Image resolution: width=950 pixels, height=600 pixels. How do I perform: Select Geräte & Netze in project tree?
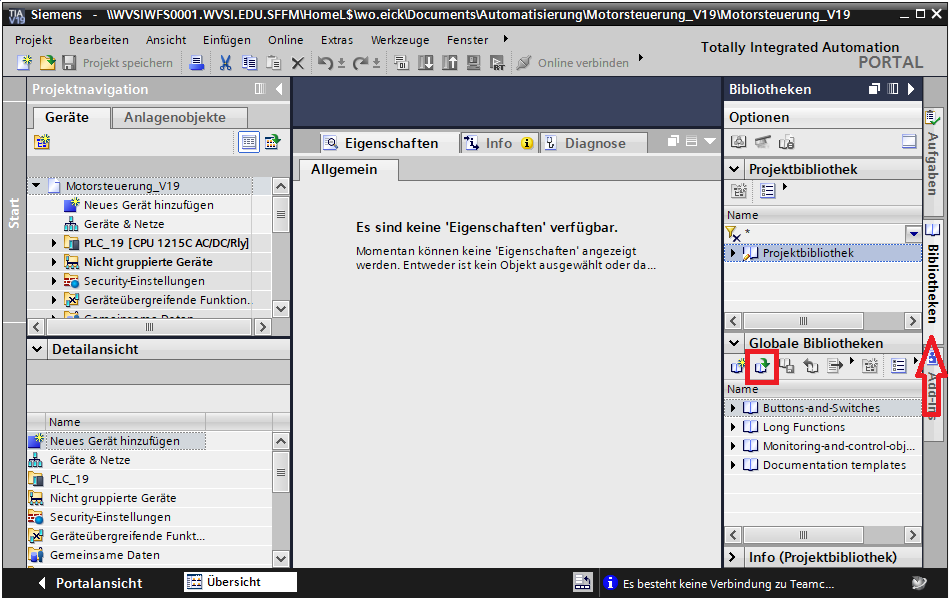pos(124,224)
